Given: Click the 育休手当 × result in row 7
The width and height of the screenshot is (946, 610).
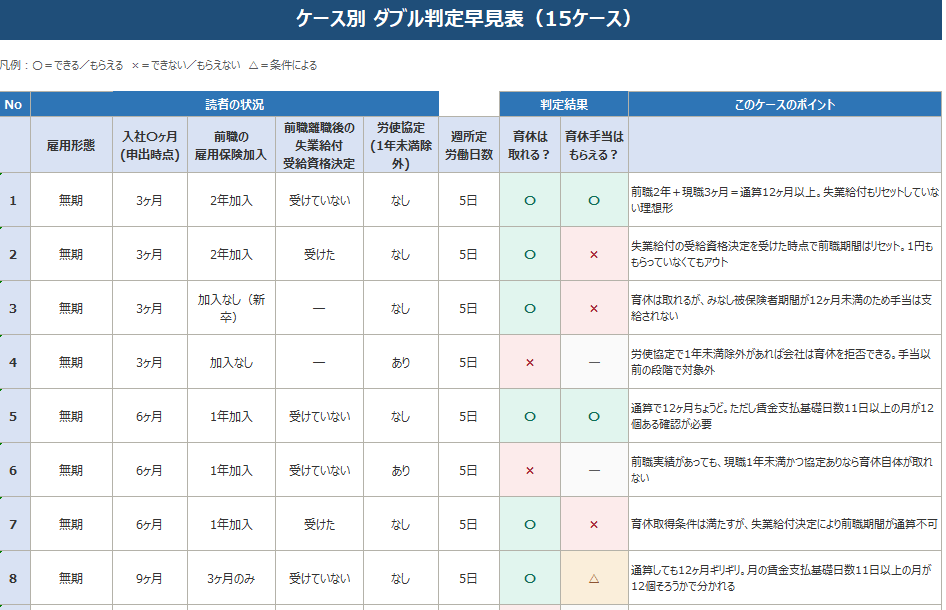Looking at the screenshot, I should 594,524.
